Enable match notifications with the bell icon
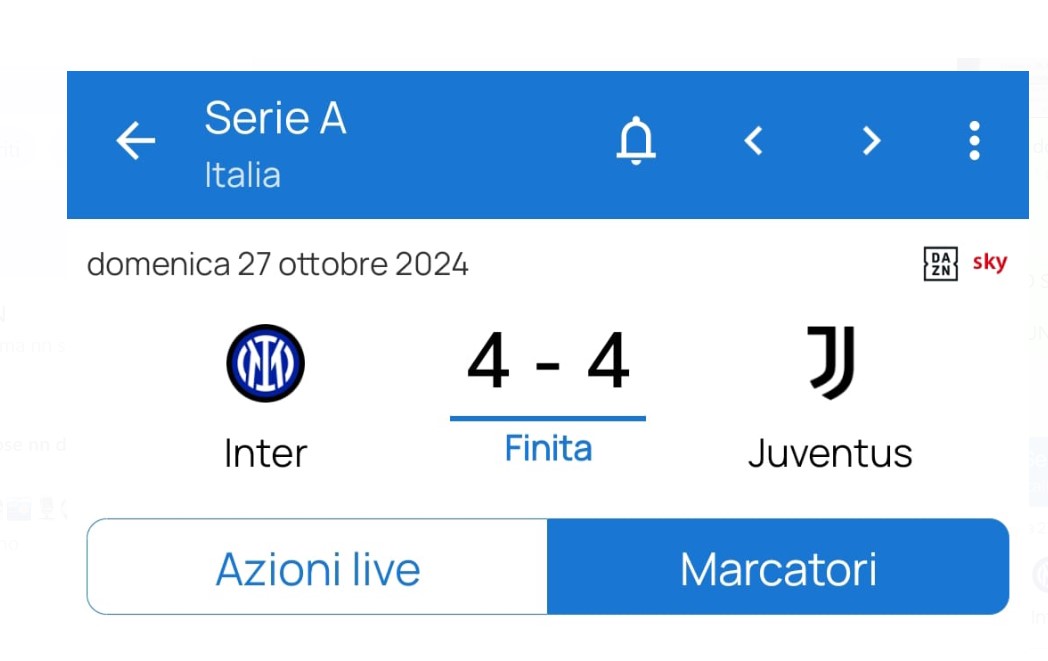1048x661 pixels. 635,141
